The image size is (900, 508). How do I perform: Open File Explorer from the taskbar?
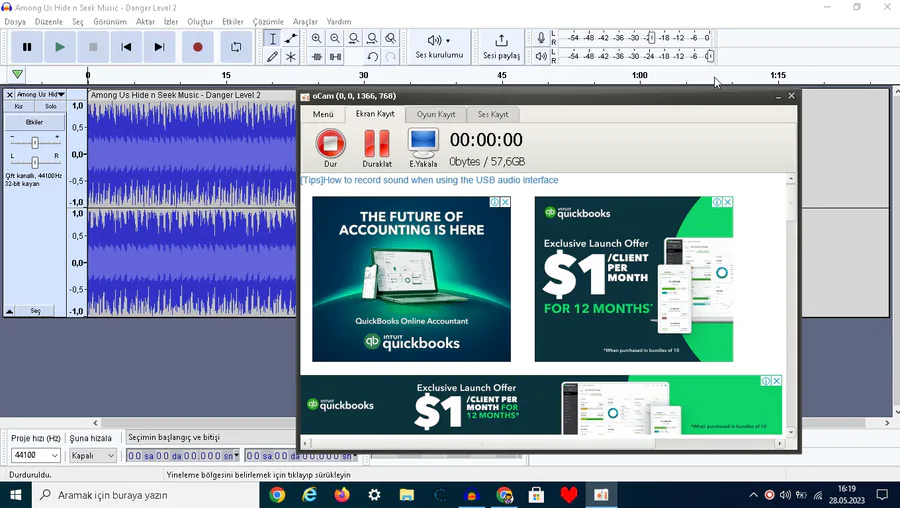(x=407, y=495)
